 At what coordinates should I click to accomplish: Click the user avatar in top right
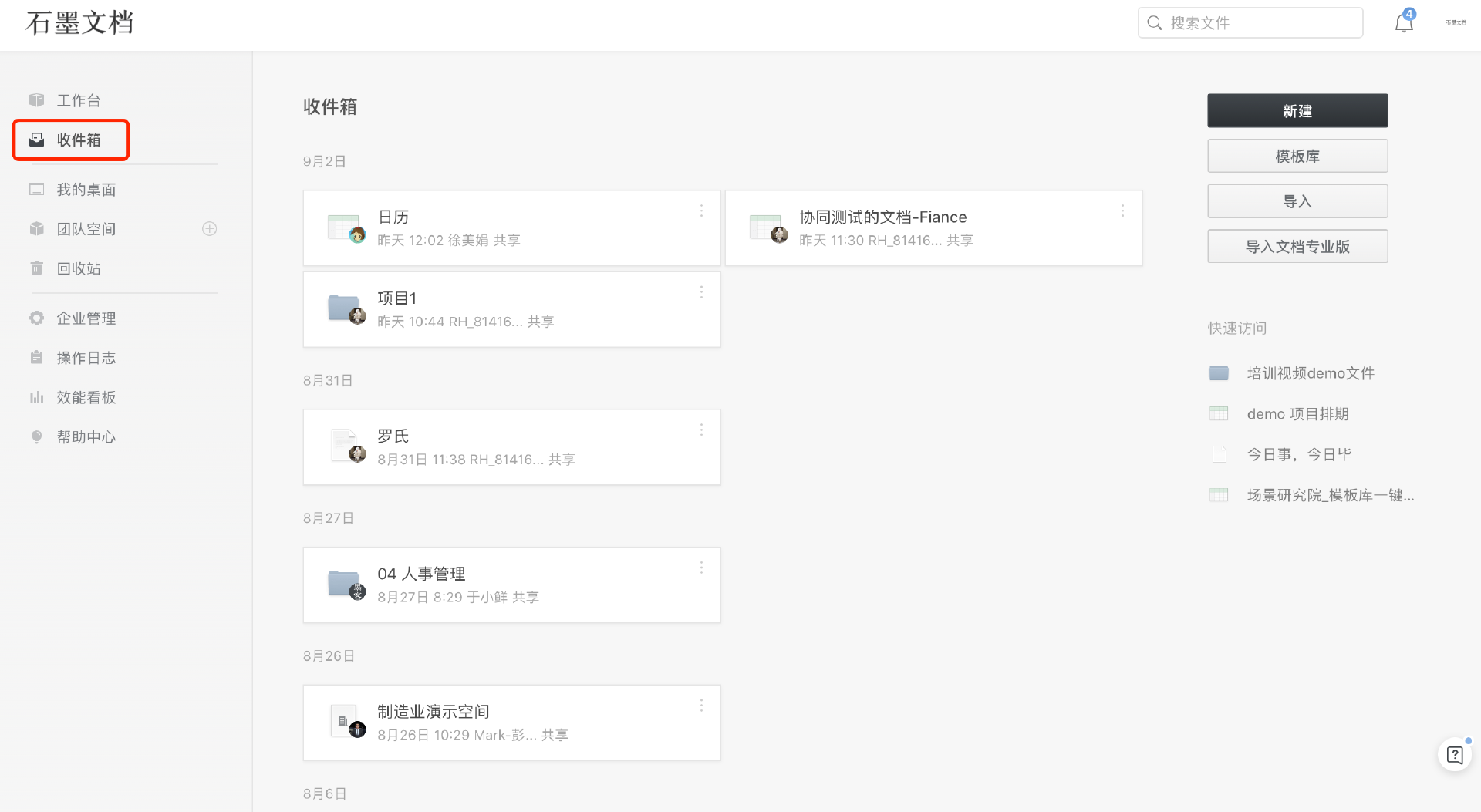(1456, 22)
